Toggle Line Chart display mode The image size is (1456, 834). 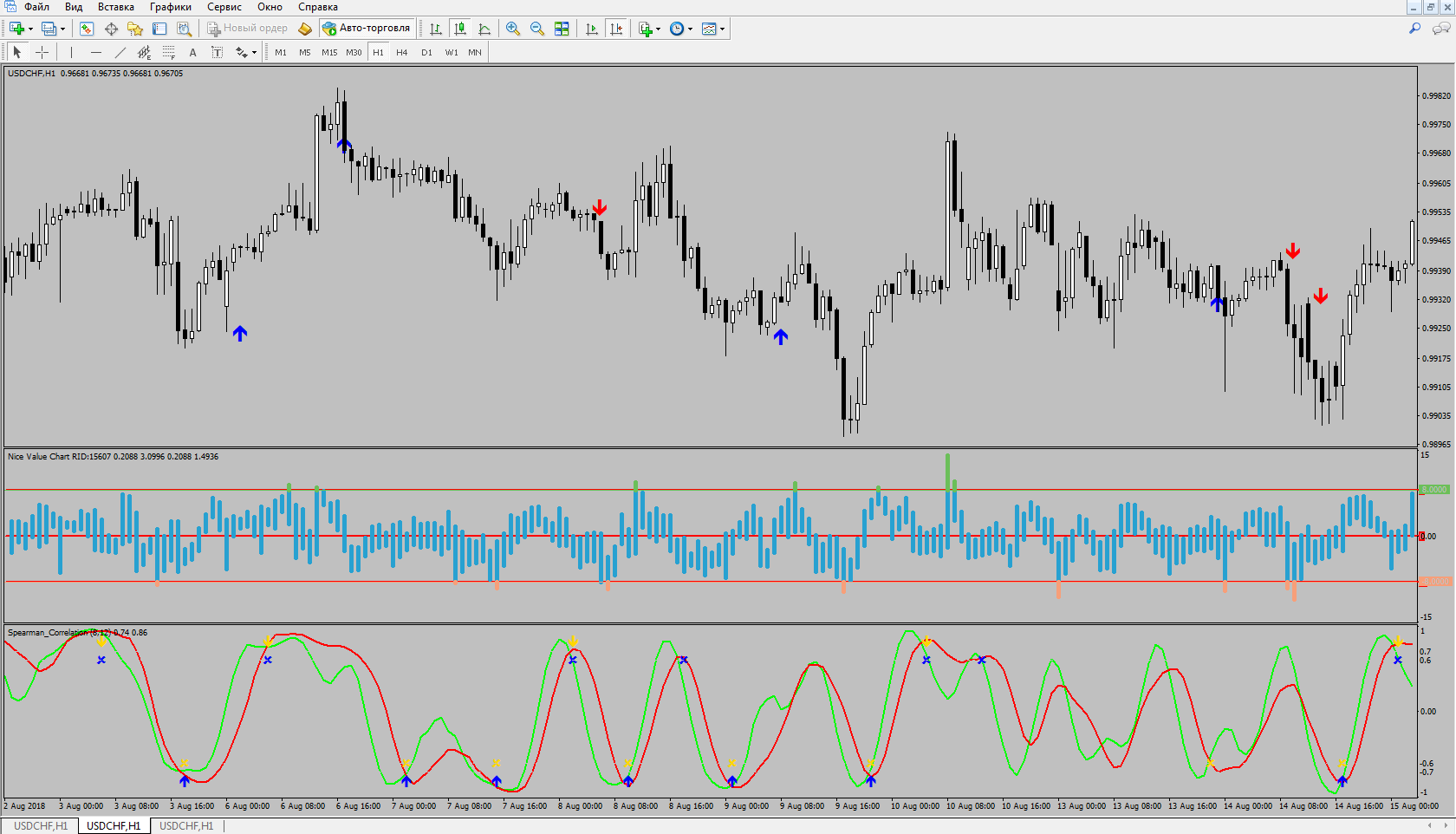tap(484, 29)
